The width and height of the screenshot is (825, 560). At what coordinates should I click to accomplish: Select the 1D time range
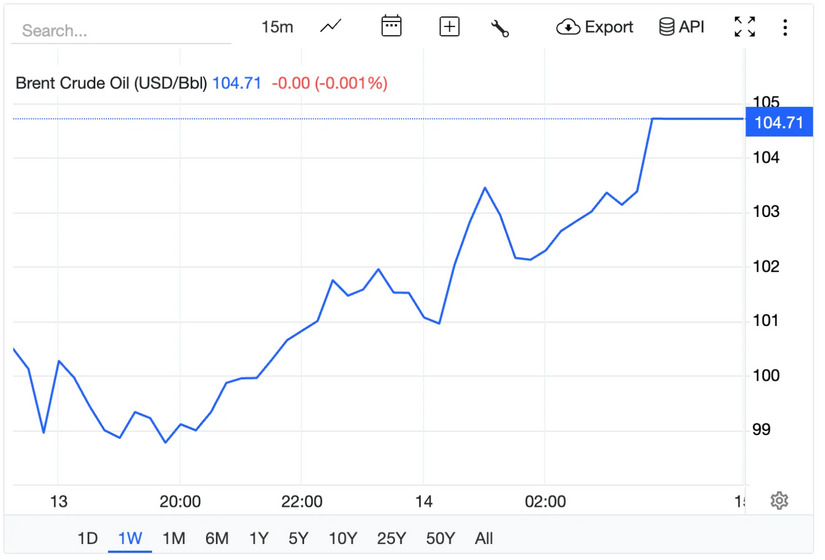pyautogui.click(x=88, y=538)
